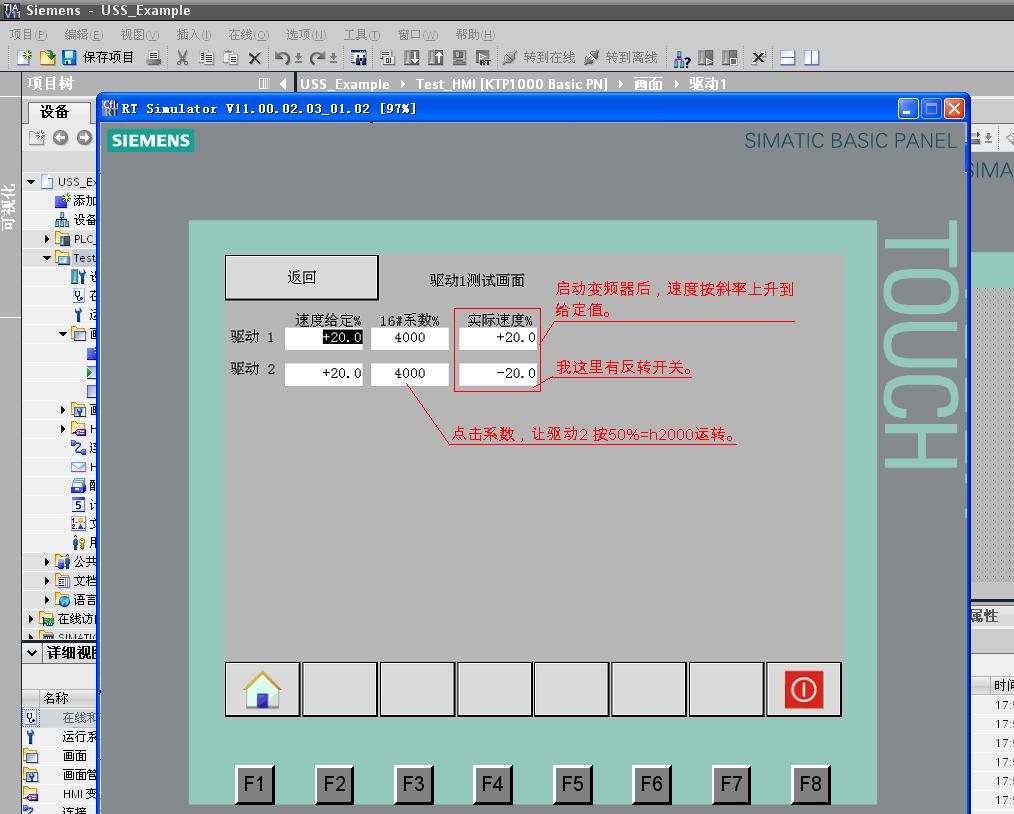
Task: Open the 选项(N) menu
Action: [306, 34]
